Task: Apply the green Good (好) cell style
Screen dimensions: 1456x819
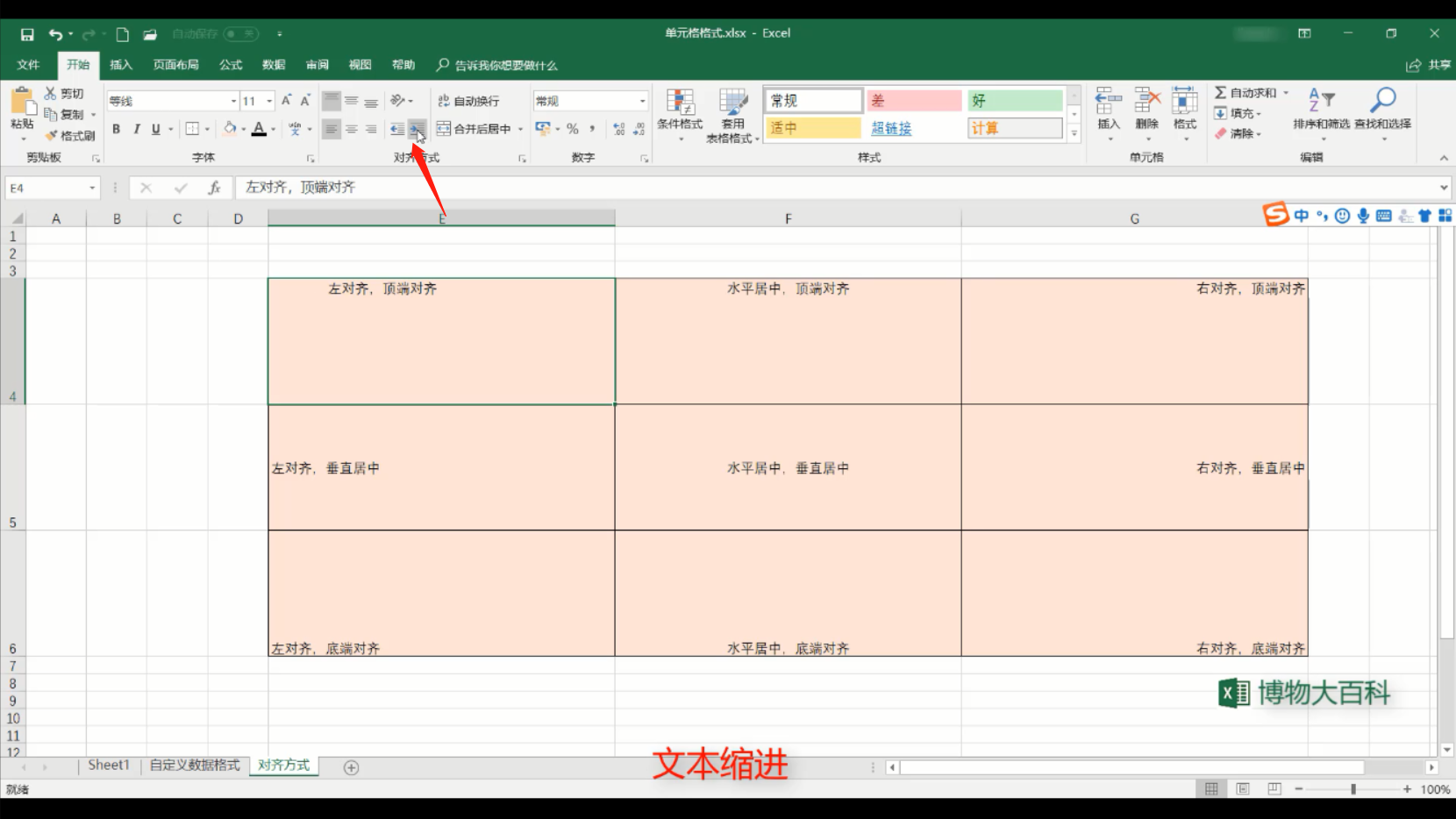Action: point(1016,101)
